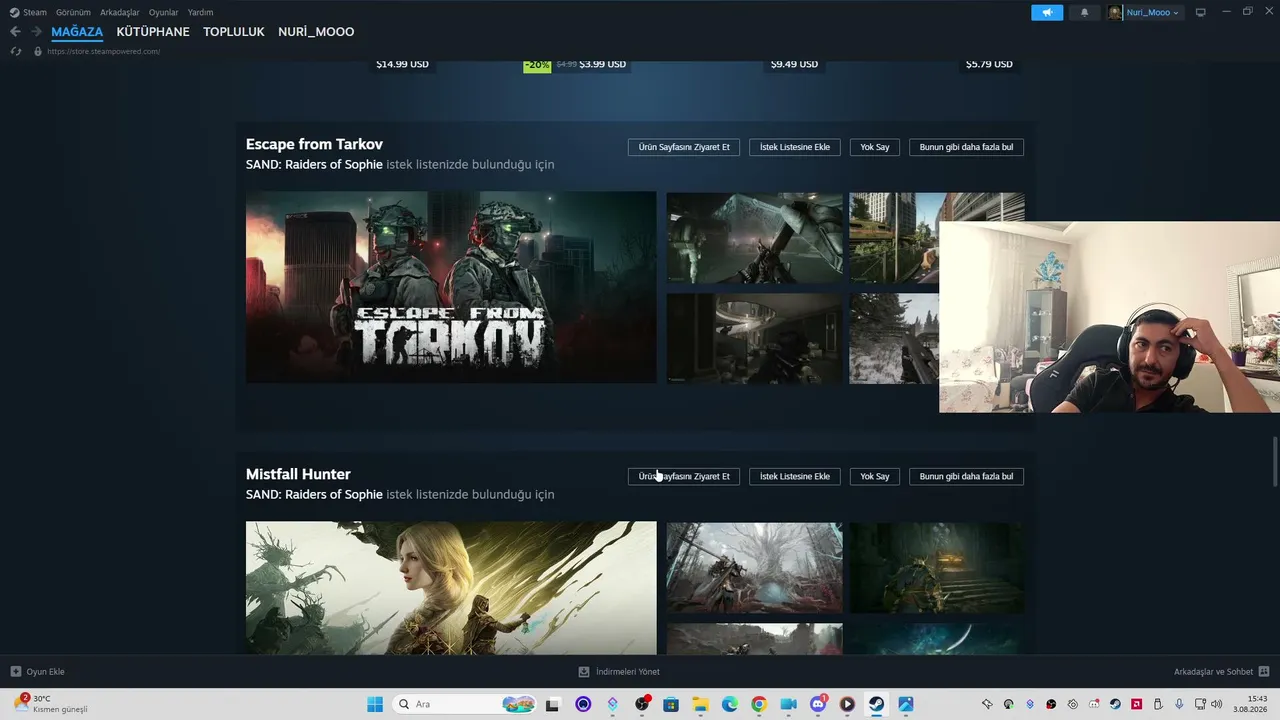
Task: Click the download icon beside İndirmeleri Yönet
Action: click(584, 671)
